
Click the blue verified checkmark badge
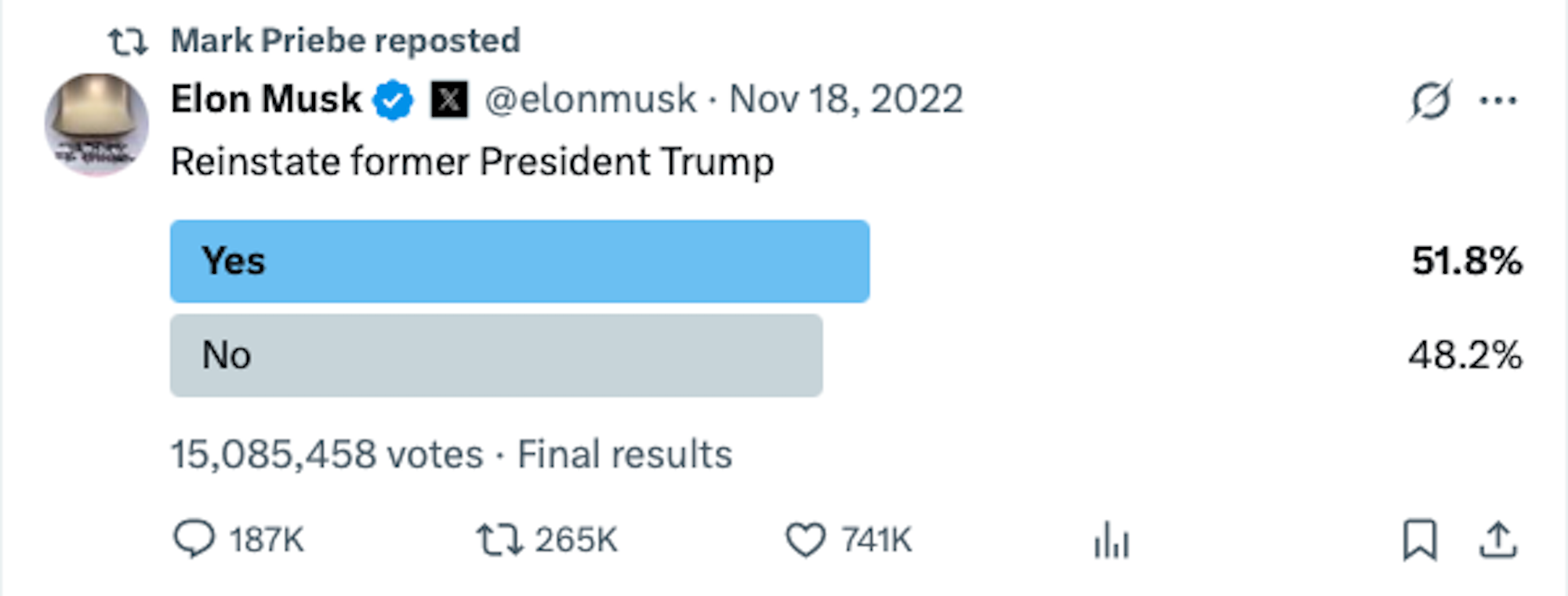coord(393,100)
